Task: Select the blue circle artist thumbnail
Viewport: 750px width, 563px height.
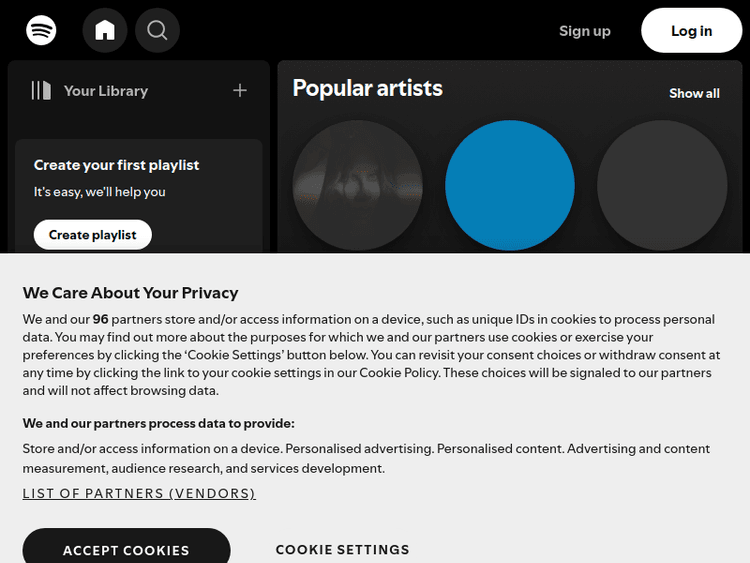Action: 510,186
